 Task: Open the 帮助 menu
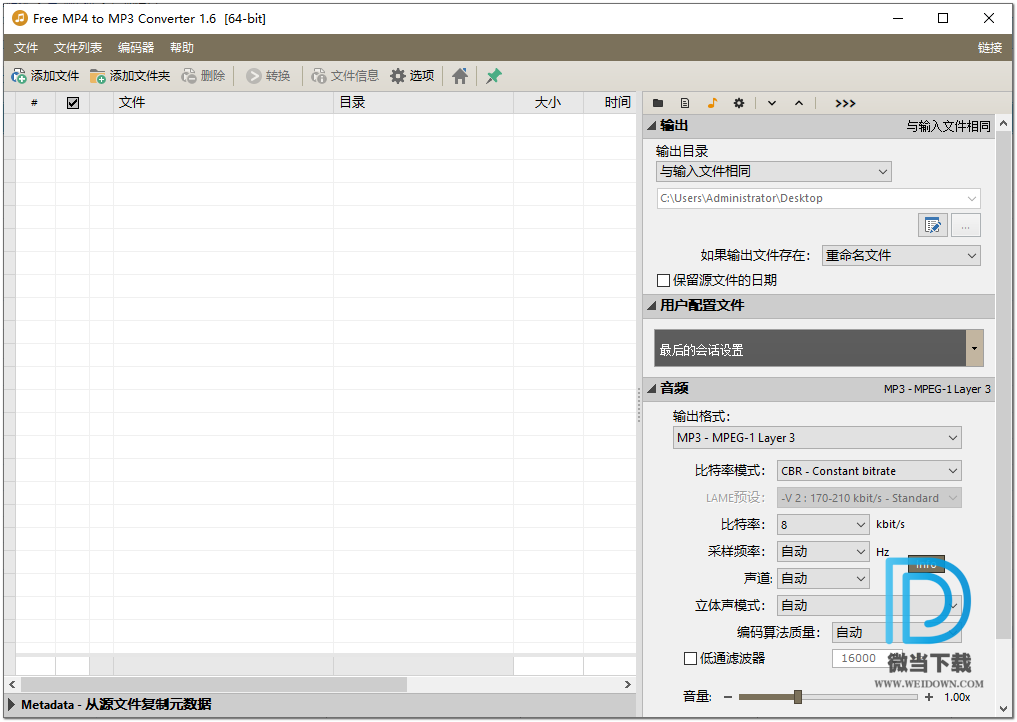[x=182, y=47]
